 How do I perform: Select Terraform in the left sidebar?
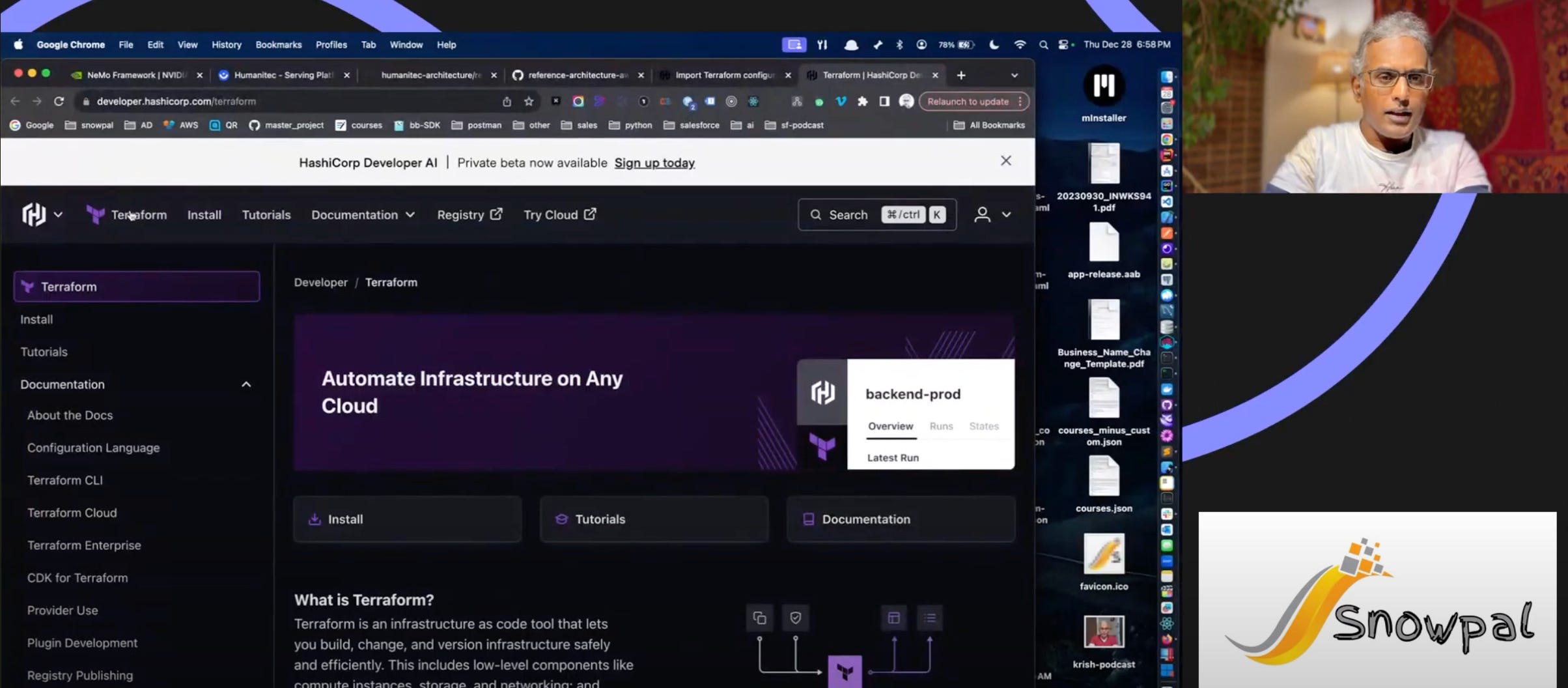coord(137,287)
